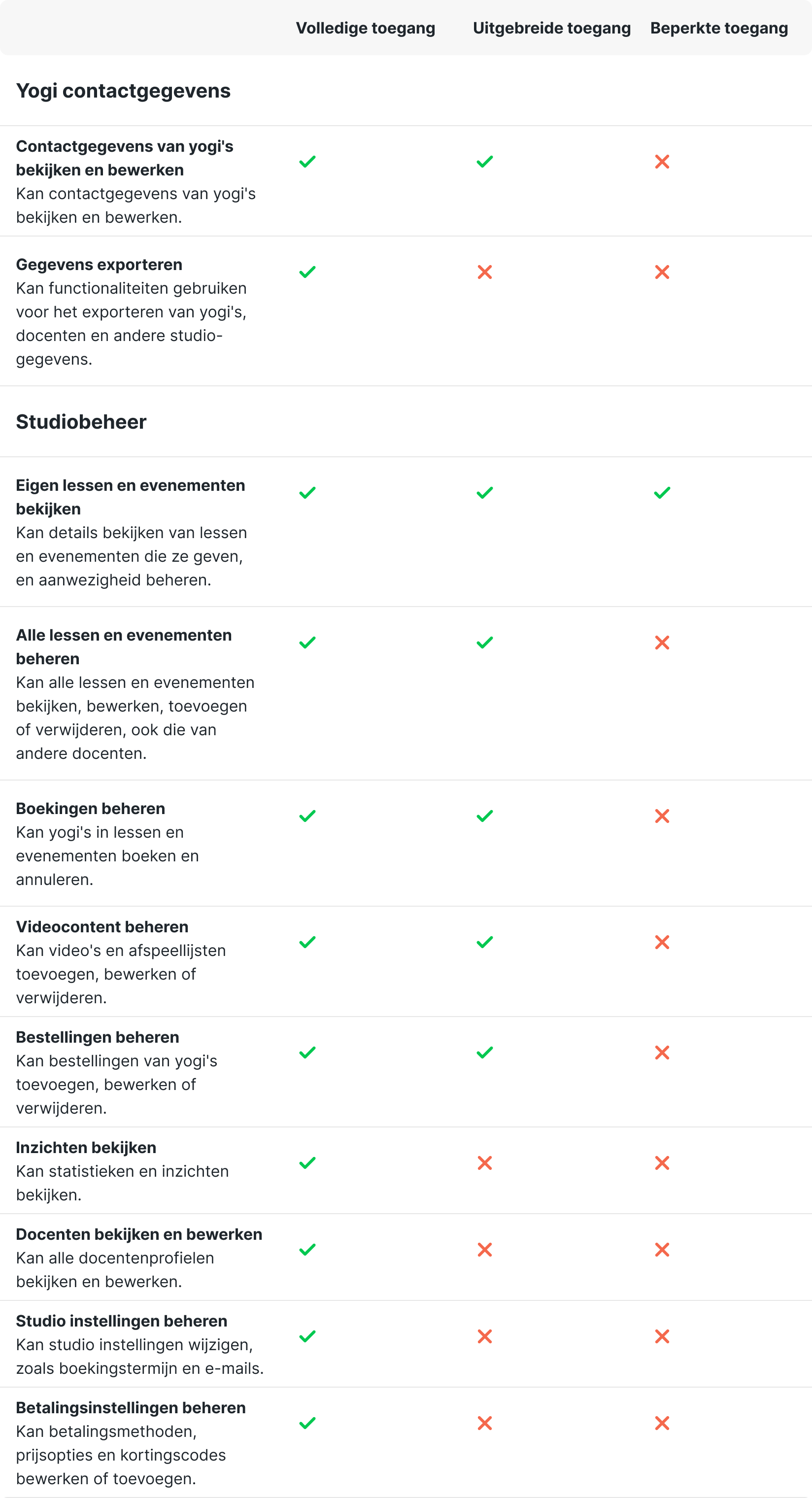Image resolution: width=812 pixels, height=1498 pixels.
Task: Click the Studio instellingen beheren row title
Action: click(x=122, y=1321)
